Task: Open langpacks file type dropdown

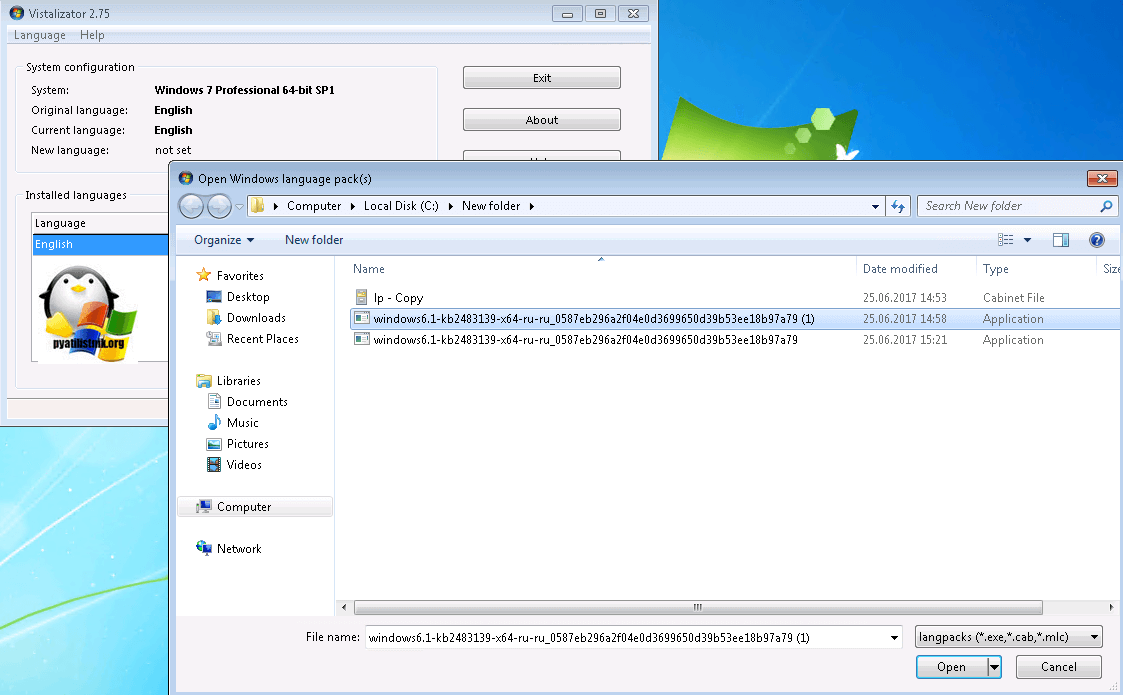Action: pos(1008,637)
